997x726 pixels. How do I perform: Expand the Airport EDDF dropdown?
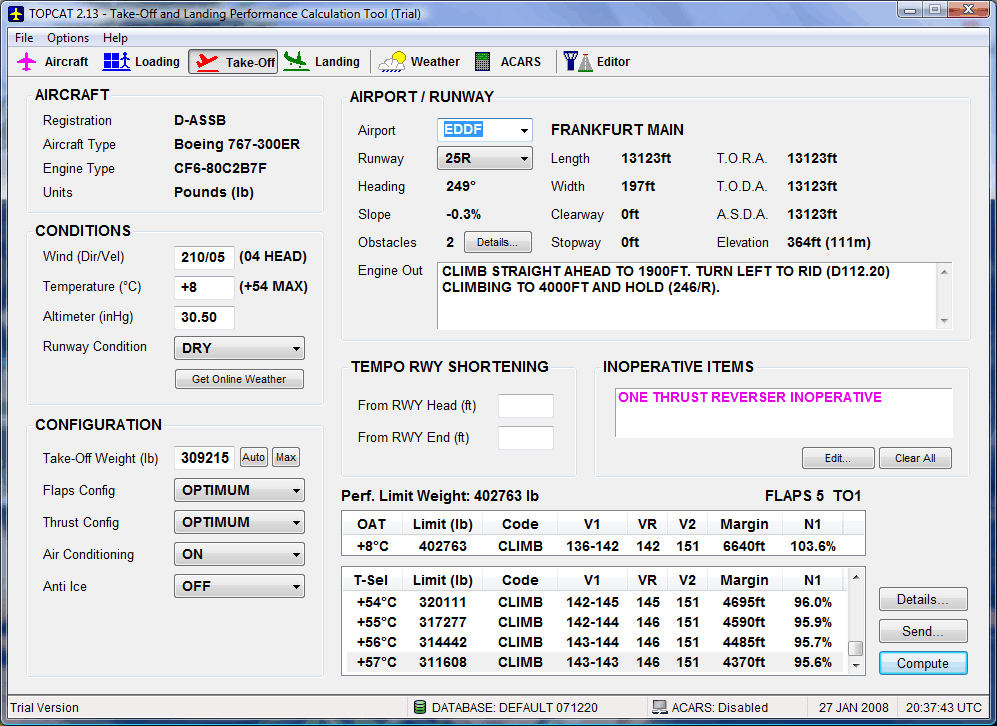click(524, 131)
